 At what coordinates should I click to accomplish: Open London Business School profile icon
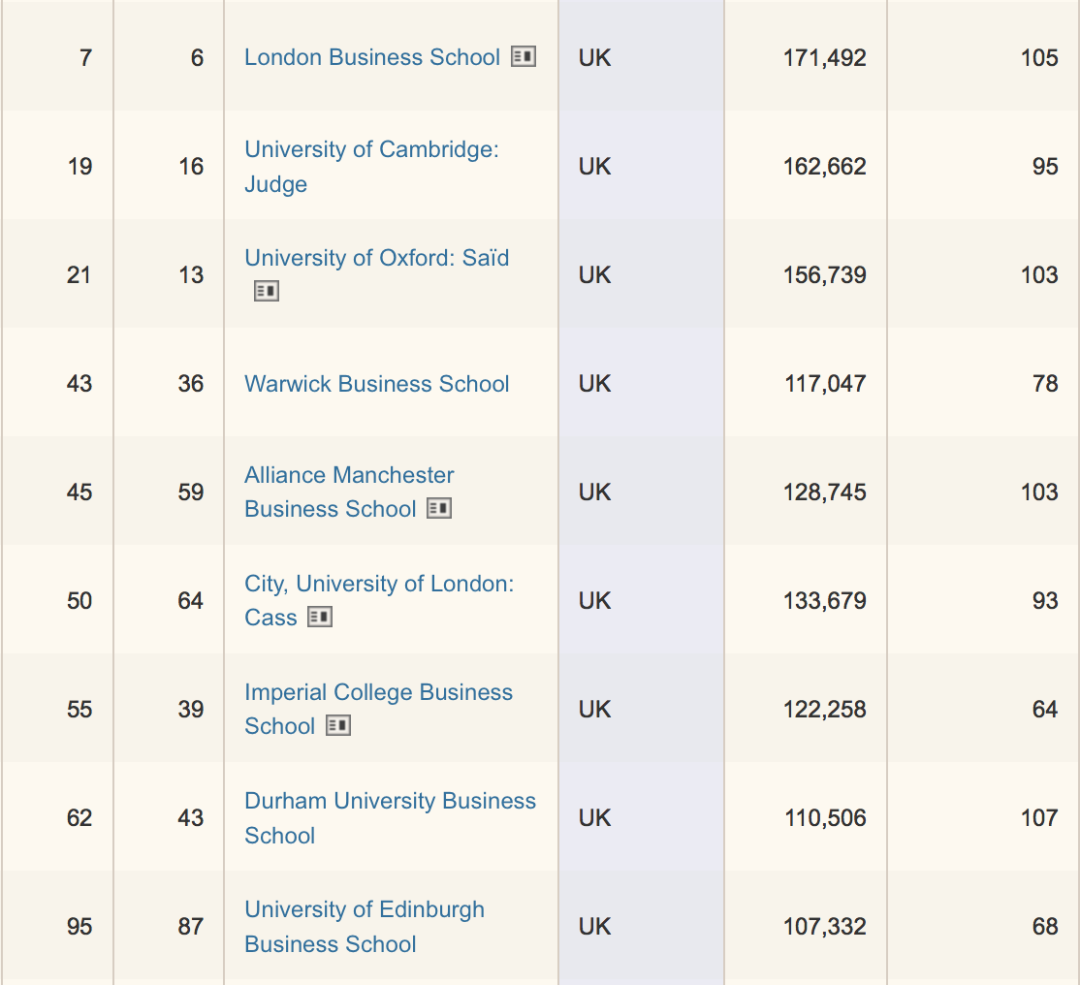point(523,56)
